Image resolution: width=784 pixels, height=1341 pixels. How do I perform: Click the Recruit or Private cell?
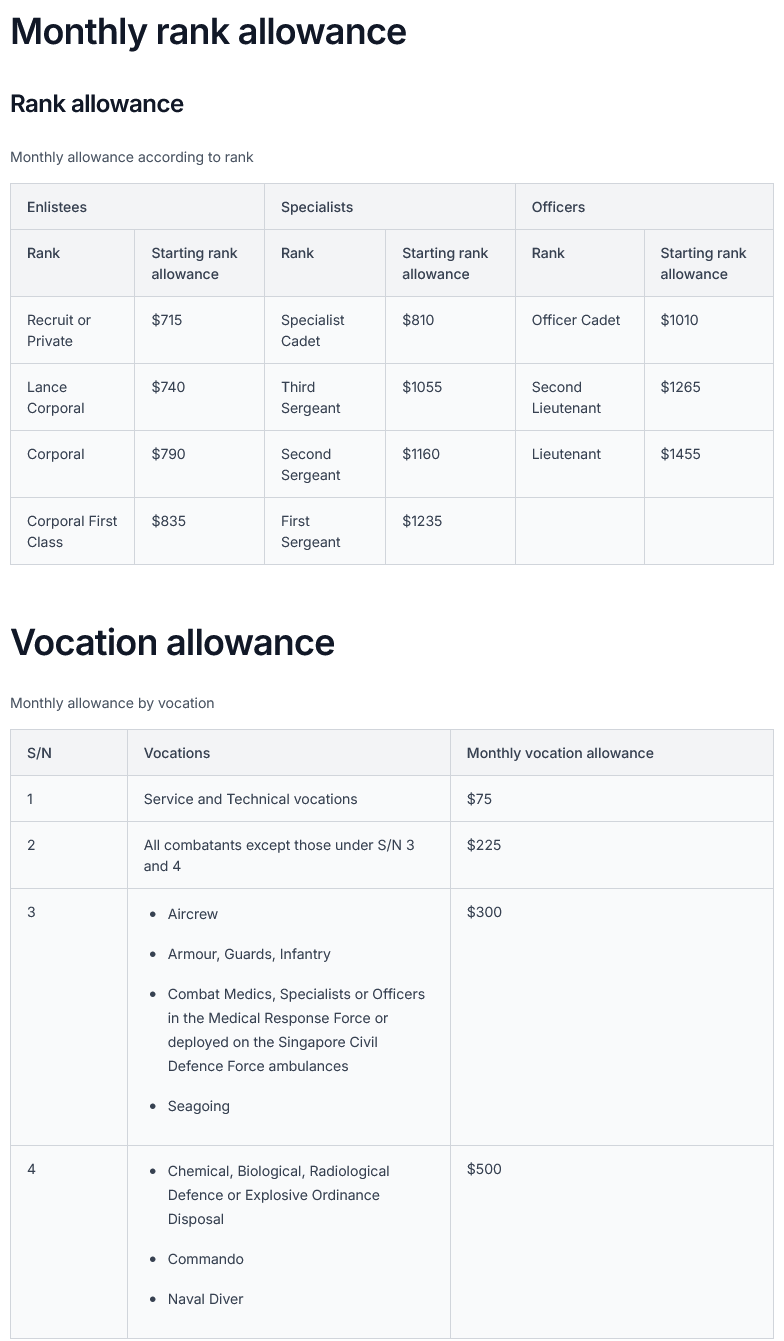[x=59, y=330]
